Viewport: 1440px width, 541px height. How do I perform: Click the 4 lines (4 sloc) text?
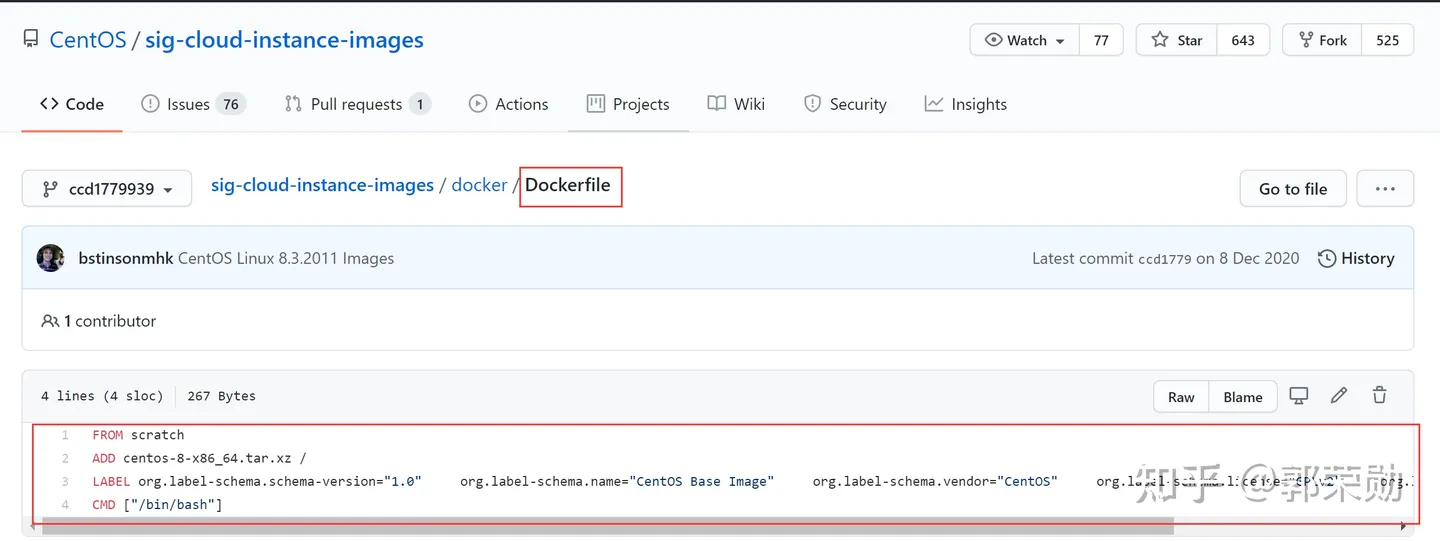[102, 396]
